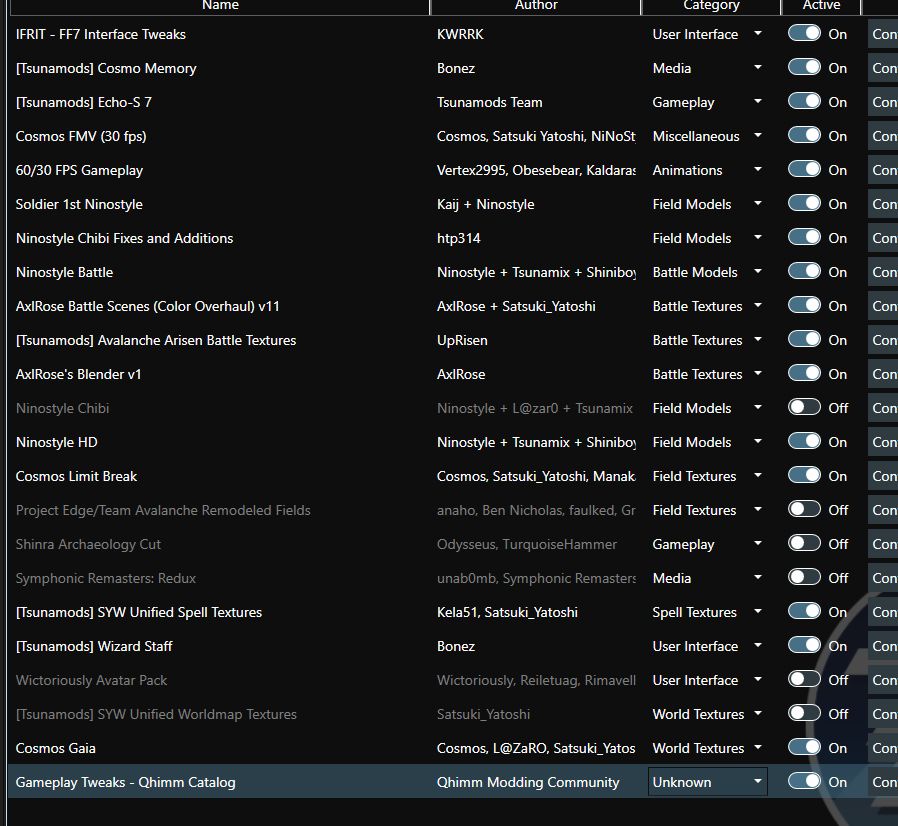The image size is (898, 826).
Task: Activate the Symphonic Remasters: Redux toggle
Action: [804, 577]
